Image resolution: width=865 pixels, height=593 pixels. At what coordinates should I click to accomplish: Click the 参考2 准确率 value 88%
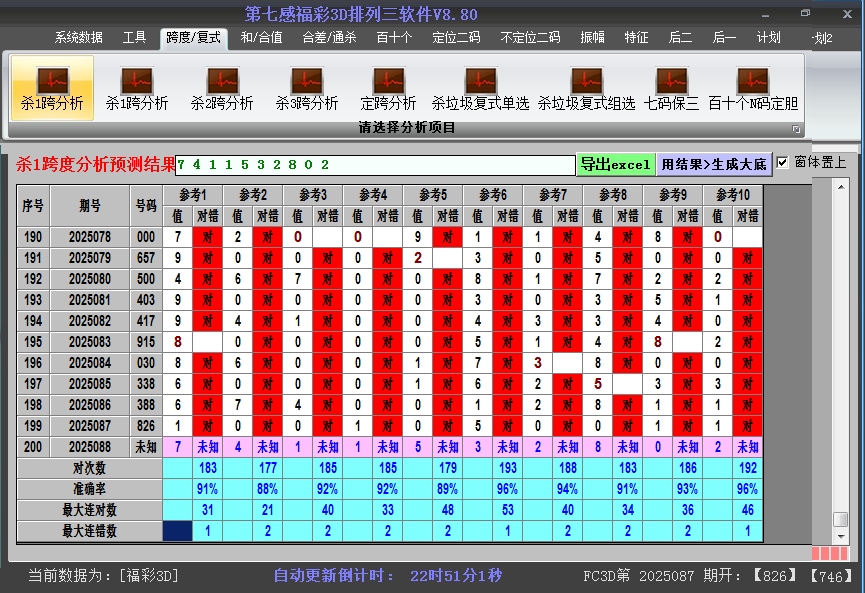[x=267, y=489]
